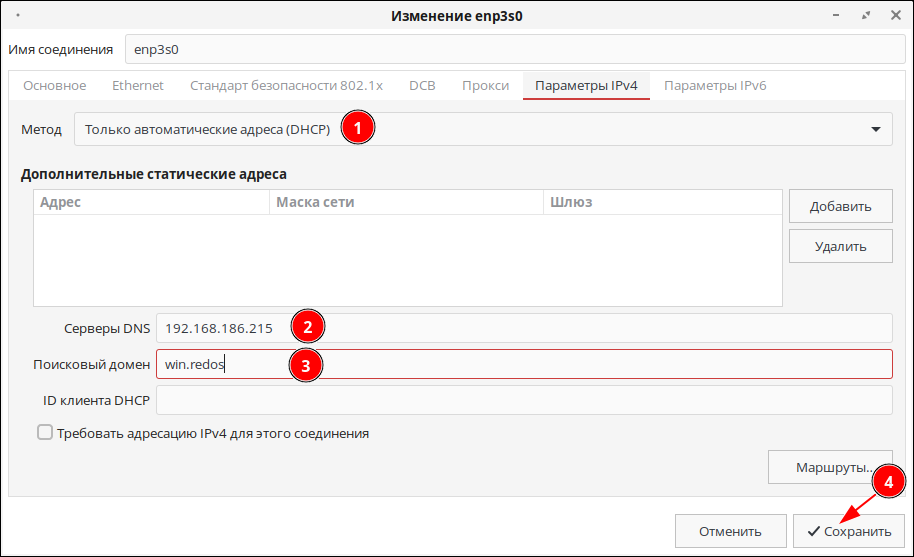This screenshot has width=914, height=557.
Task: Select the Стандарт безопасности 802.1x tab
Action: [x=286, y=86]
